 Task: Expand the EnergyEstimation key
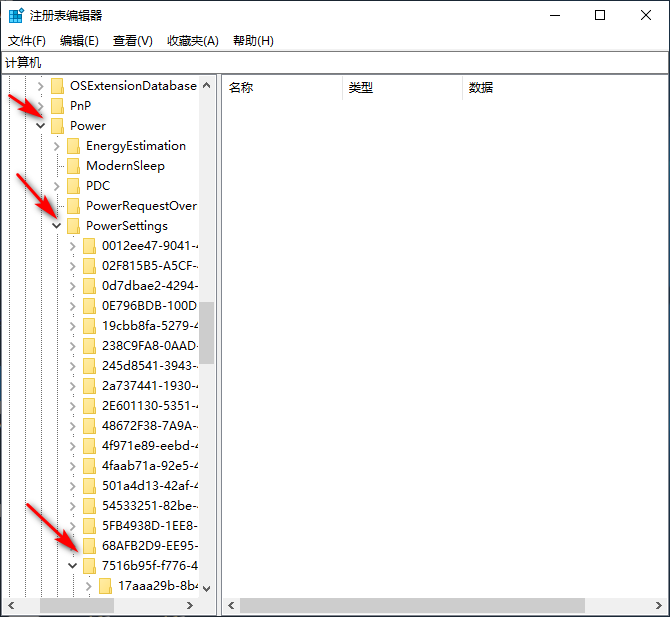pos(57,146)
